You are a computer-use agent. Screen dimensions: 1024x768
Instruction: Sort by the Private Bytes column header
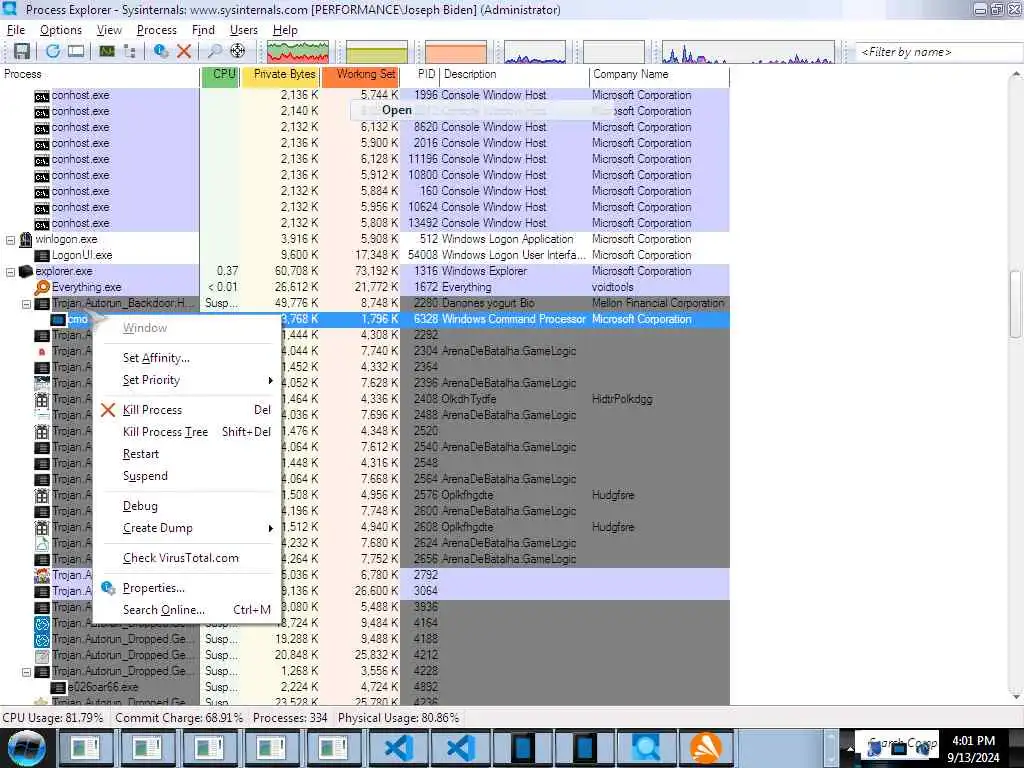coord(281,74)
